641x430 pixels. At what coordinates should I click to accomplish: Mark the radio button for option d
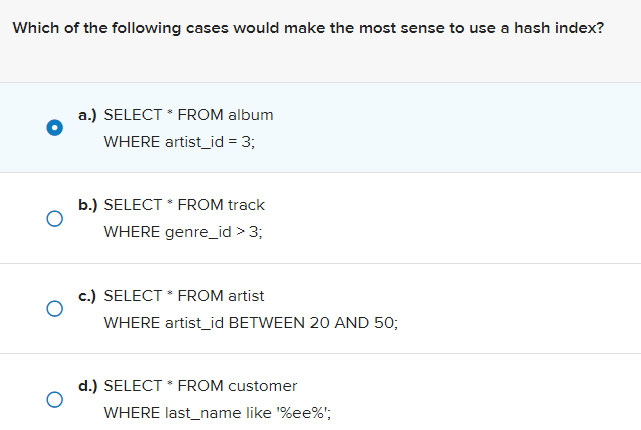coord(54,399)
